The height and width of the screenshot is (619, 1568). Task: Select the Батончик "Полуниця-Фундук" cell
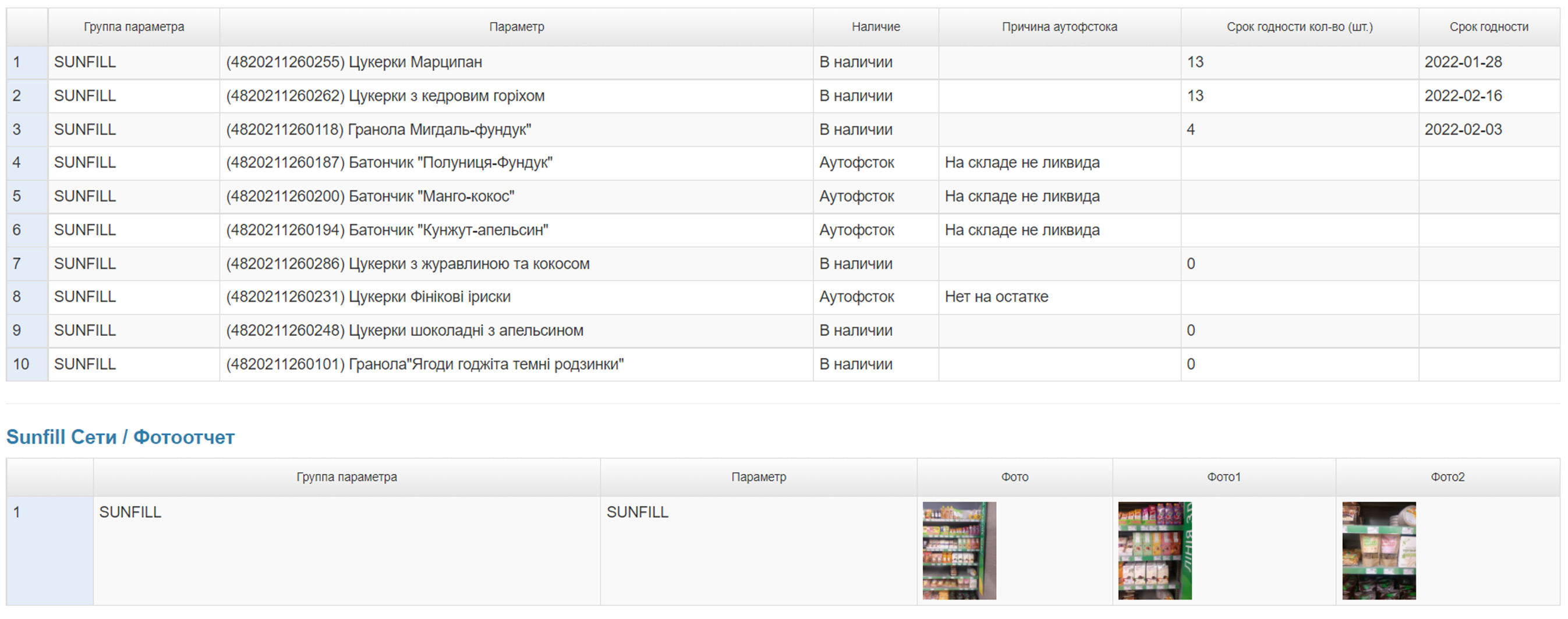point(516,162)
